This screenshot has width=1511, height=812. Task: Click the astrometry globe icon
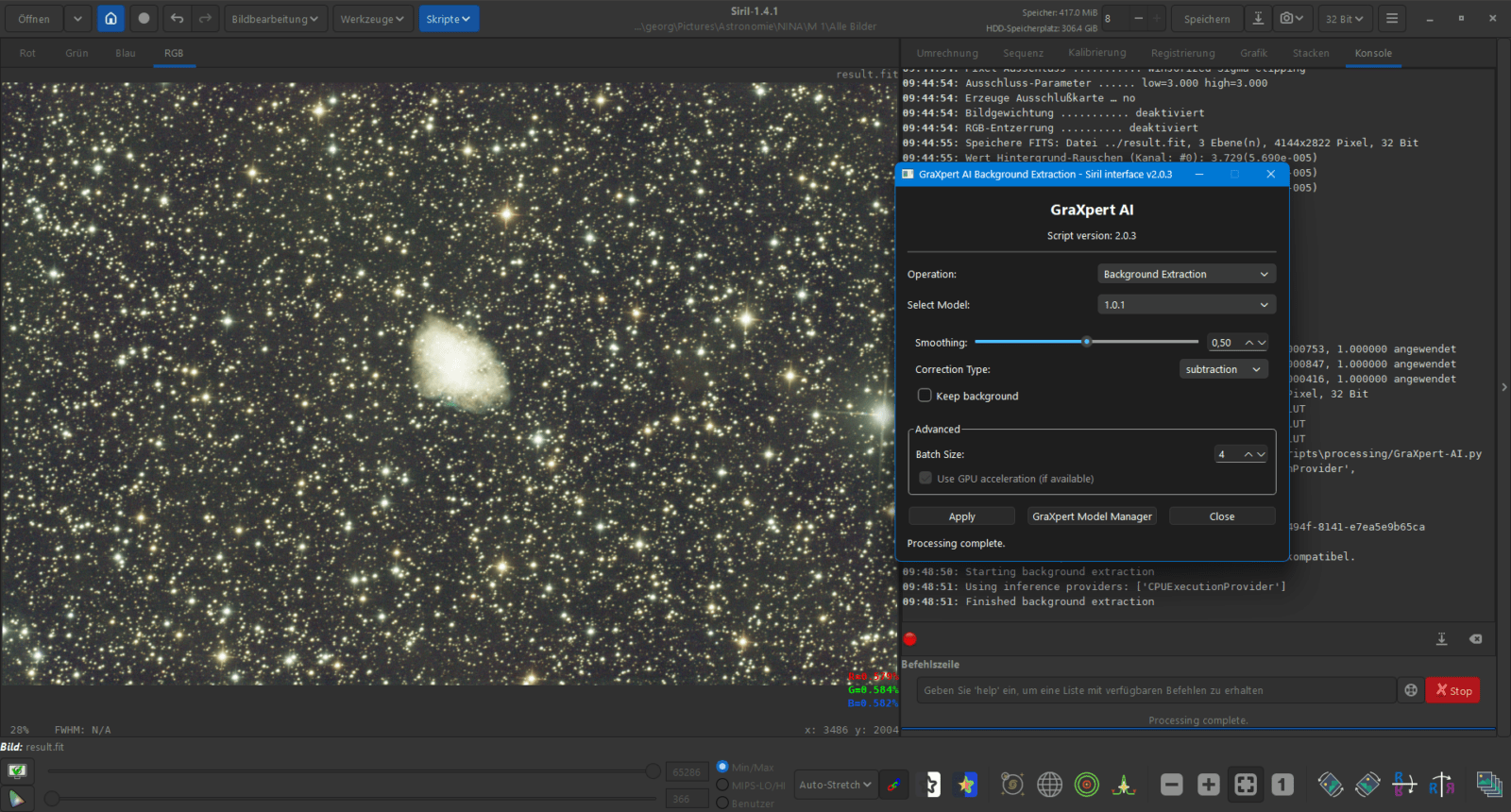(1049, 785)
